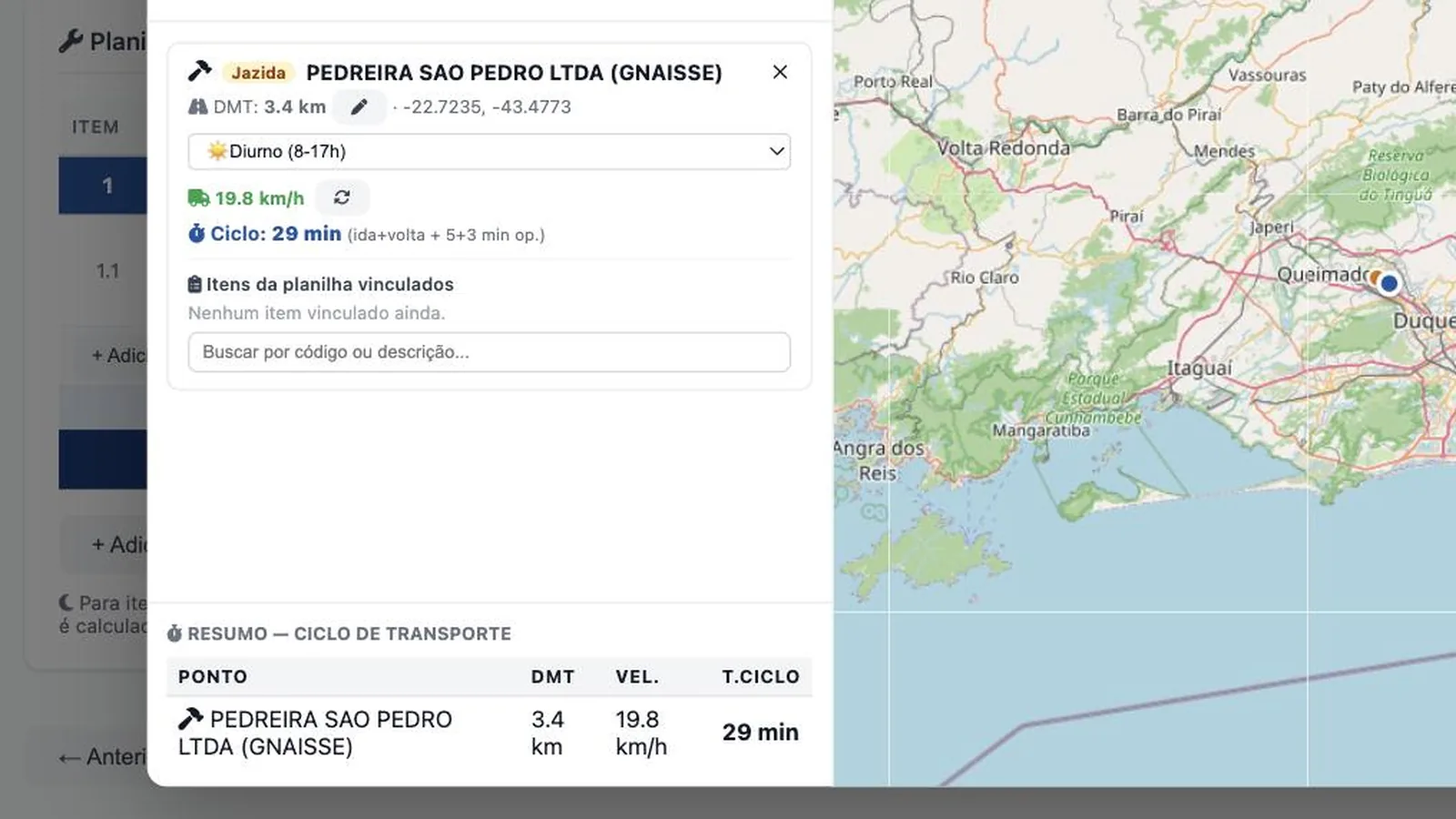Click the '29 min' cell in the summary table
The image size is (1456, 819).
point(761,733)
